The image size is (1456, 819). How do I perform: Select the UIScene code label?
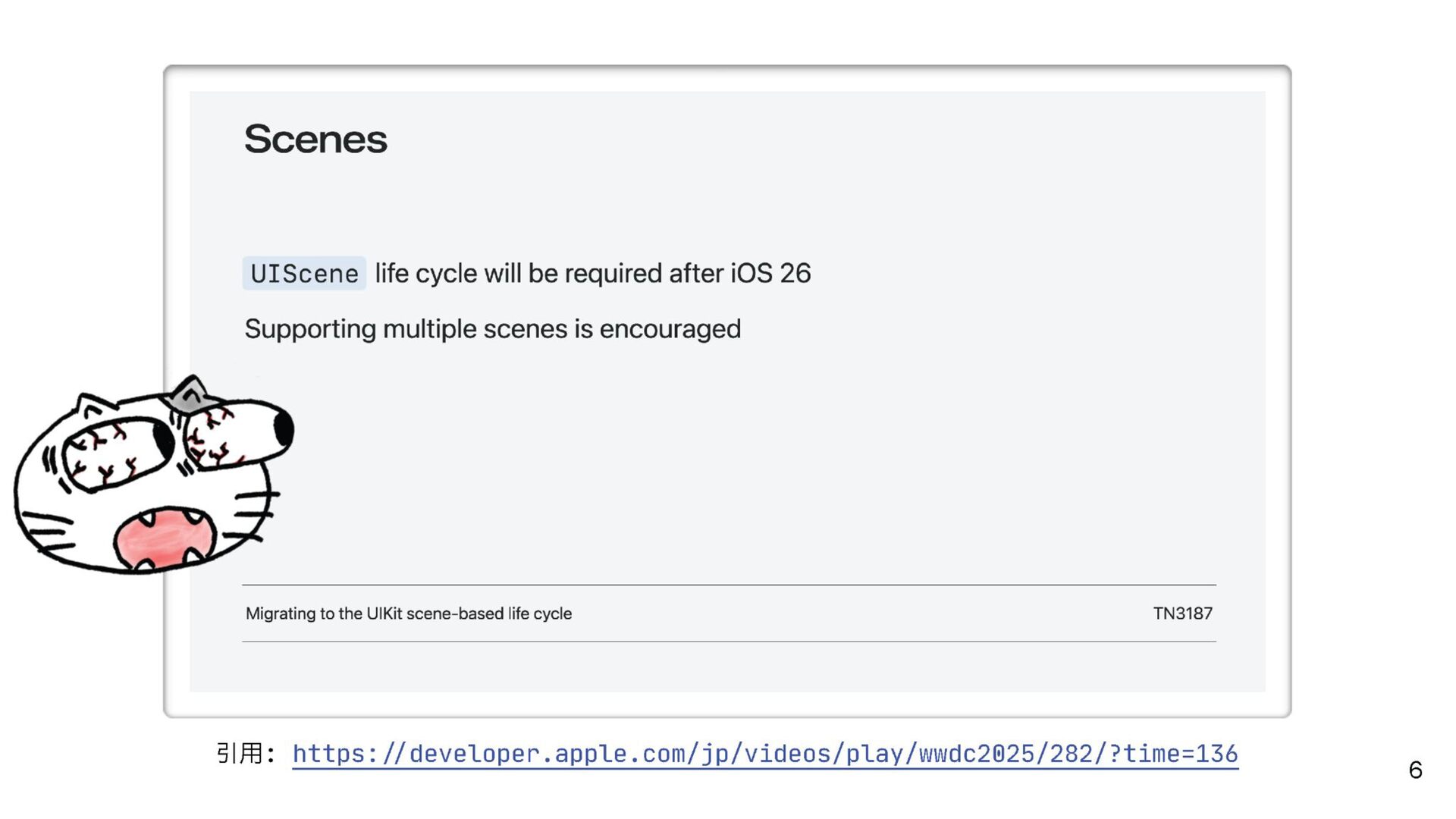pyautogui.click(x=304, y=274)
